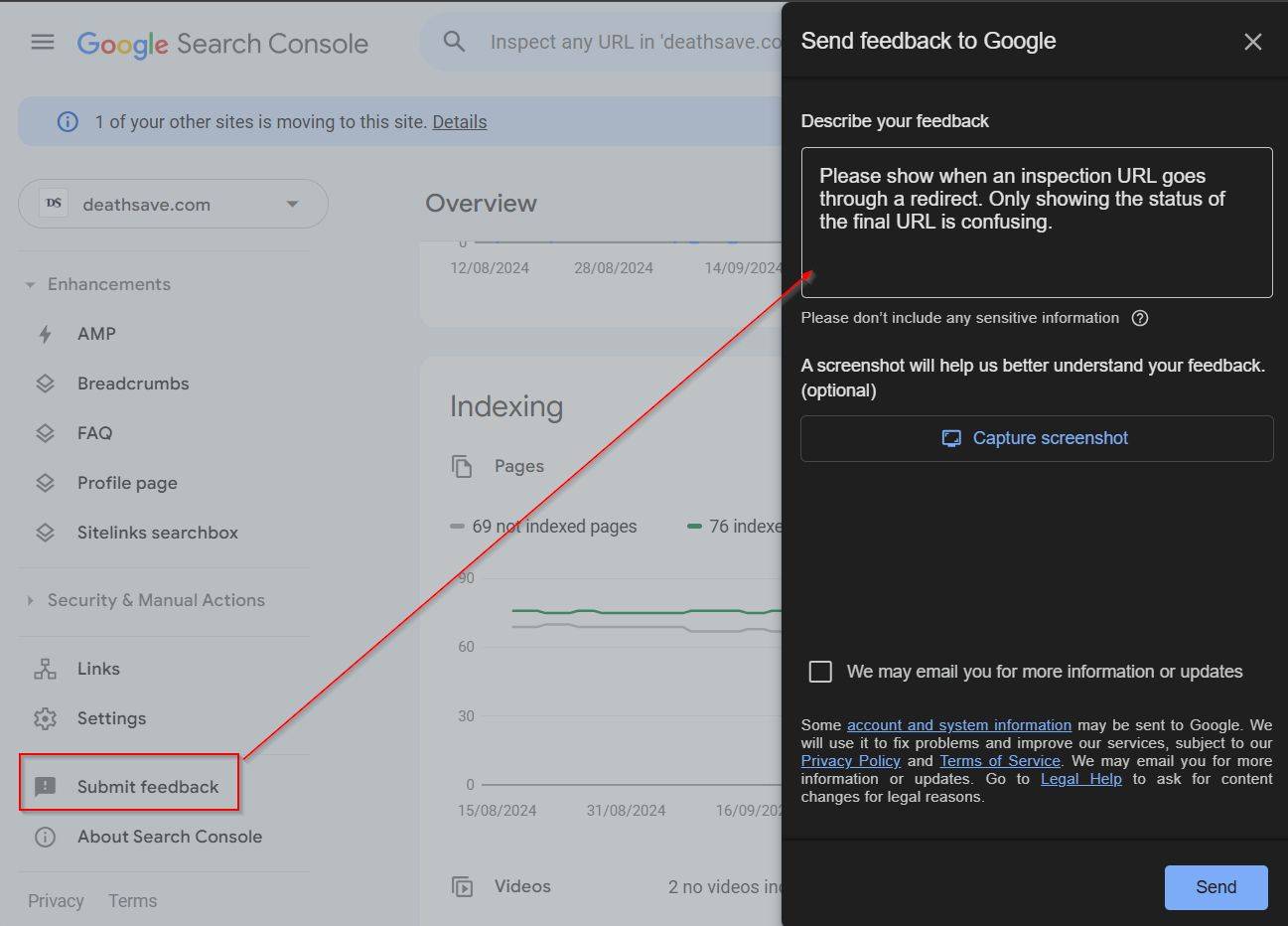This screenshot has height=926, width=1288.
Task: Click the AMP lightning bolt icon
Action: [x=45, y=334]
